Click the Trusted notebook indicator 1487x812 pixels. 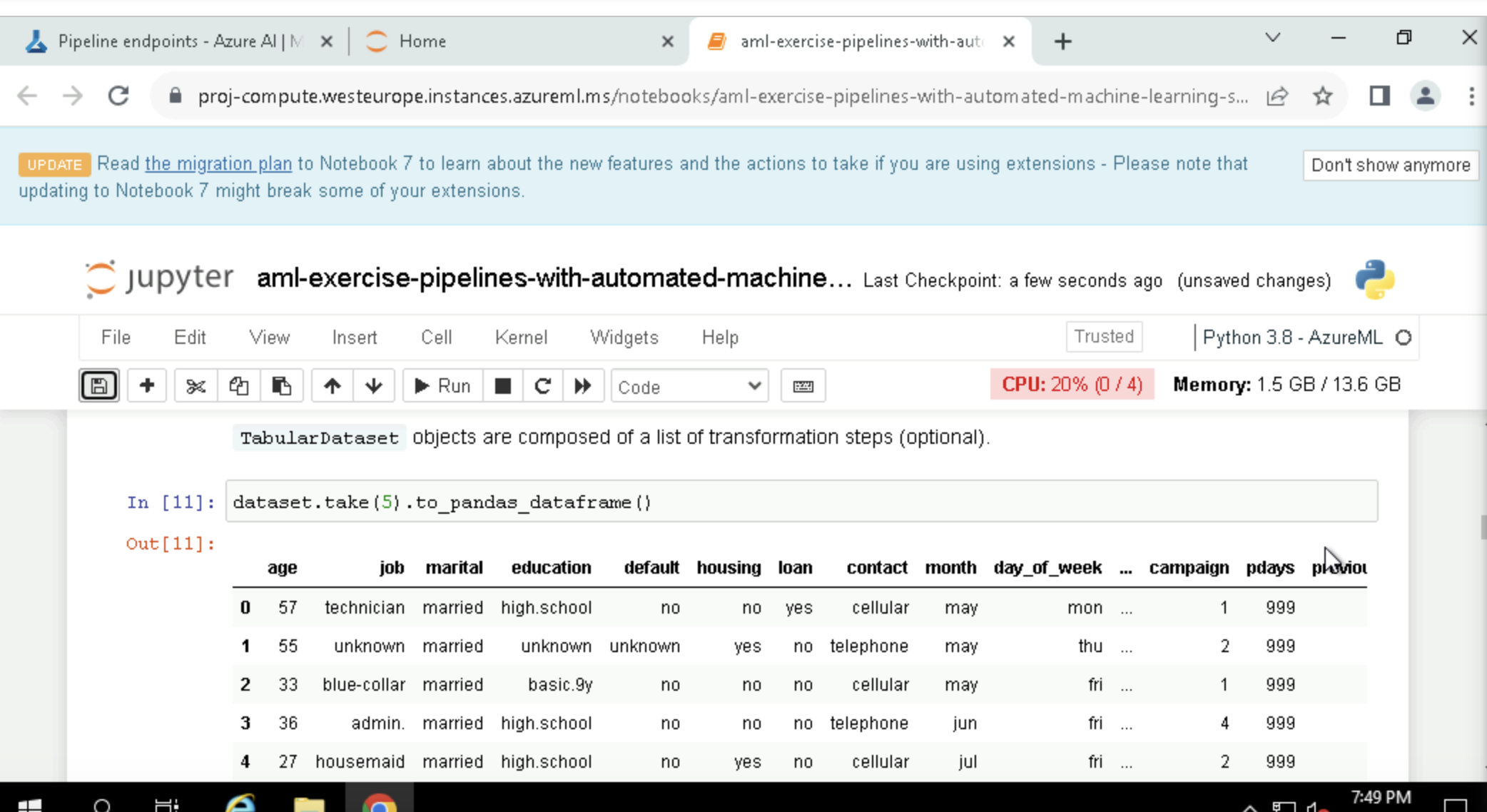coord(1104,337)
